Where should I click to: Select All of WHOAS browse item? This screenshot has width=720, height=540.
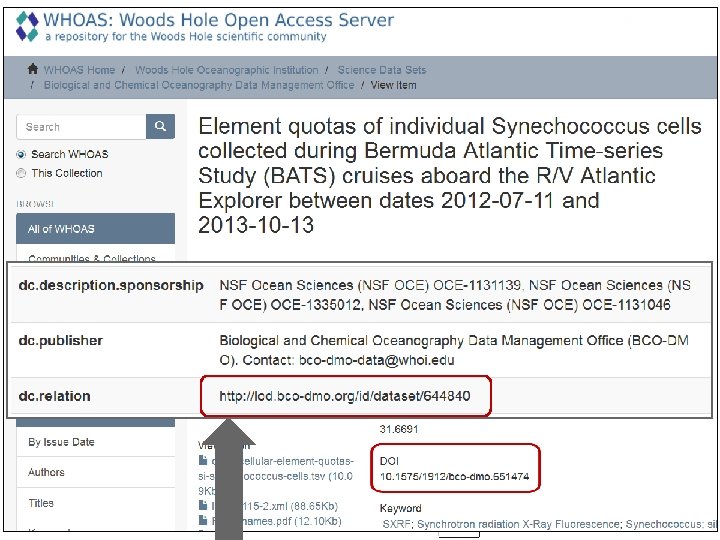[x=96, y=228]
